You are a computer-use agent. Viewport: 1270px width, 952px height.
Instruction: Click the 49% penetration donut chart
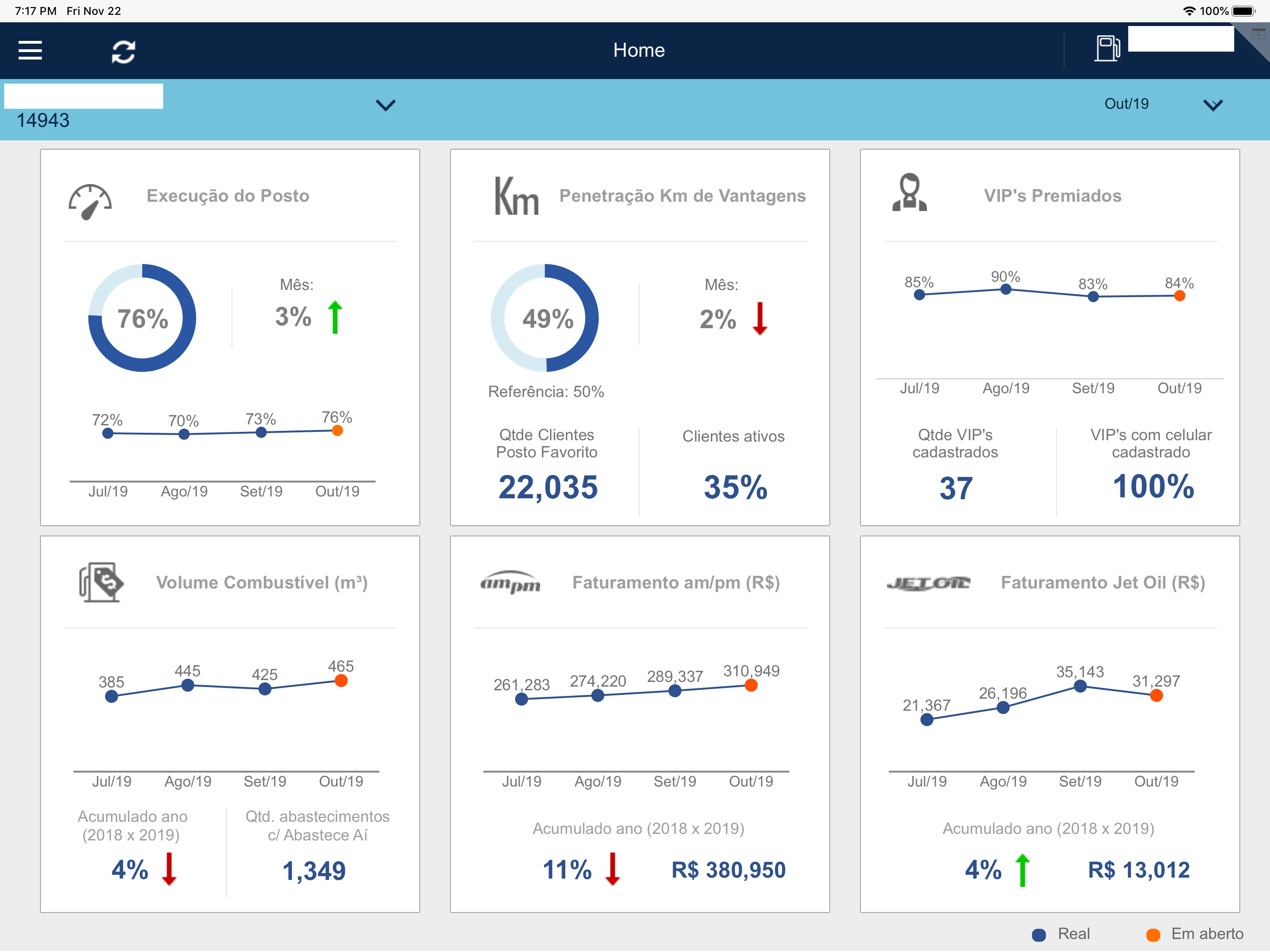[x=545, y=318]
